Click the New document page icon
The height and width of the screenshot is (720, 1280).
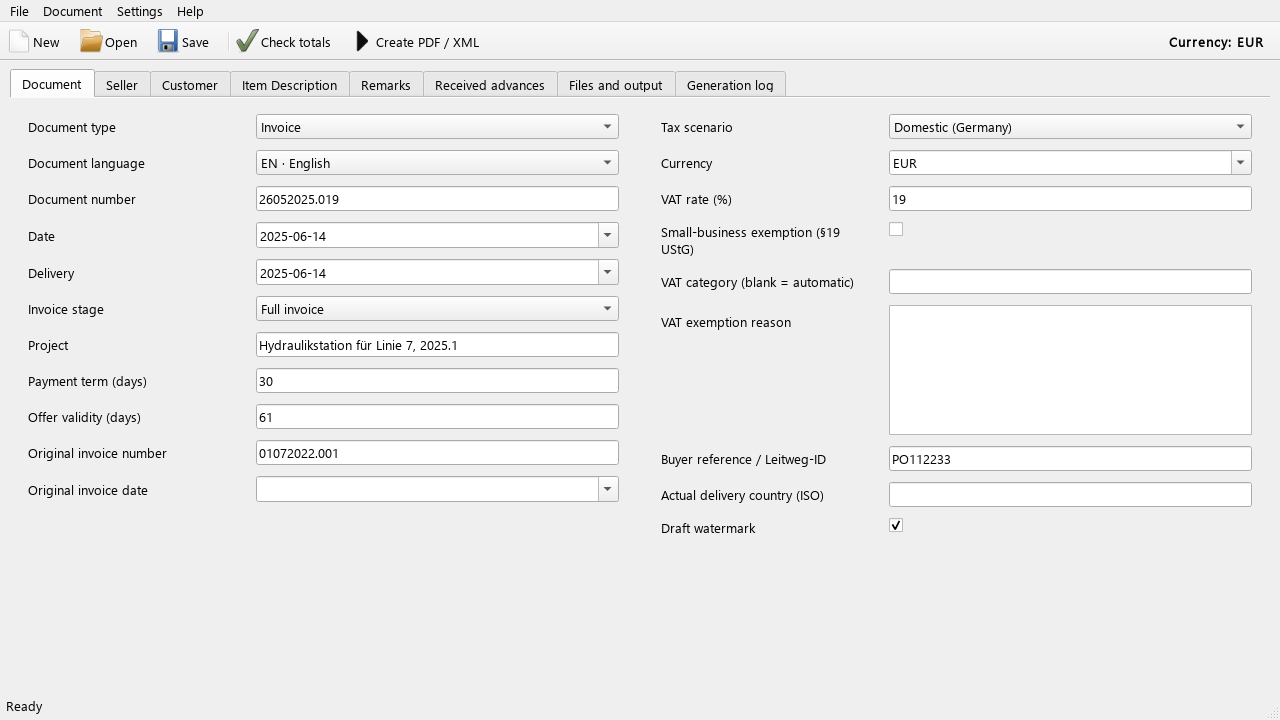tap(19, 41)
